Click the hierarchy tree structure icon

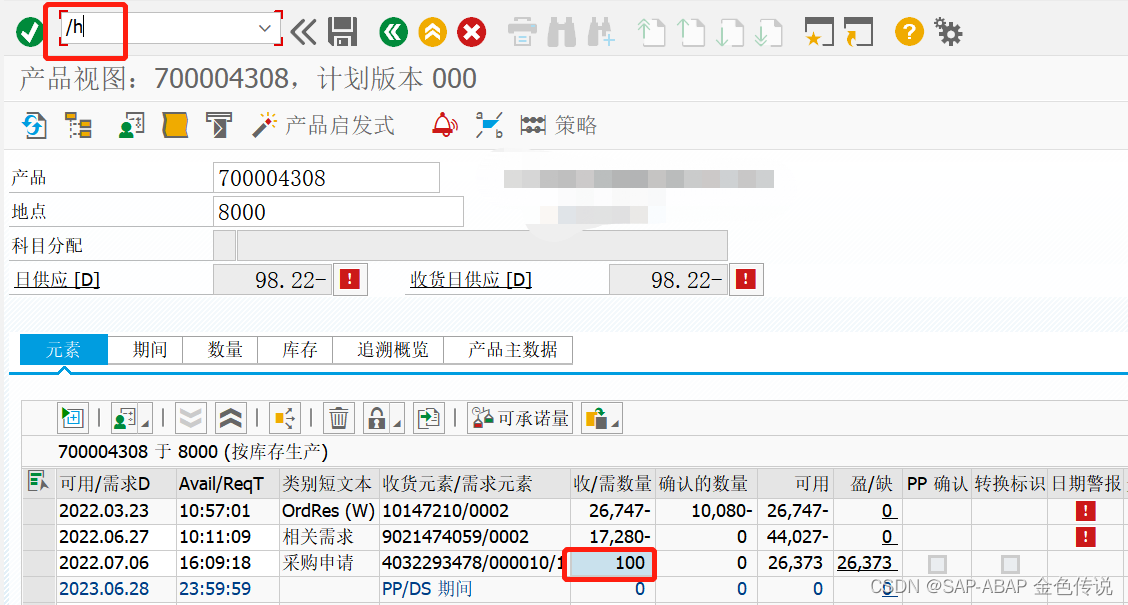point(78,125)
